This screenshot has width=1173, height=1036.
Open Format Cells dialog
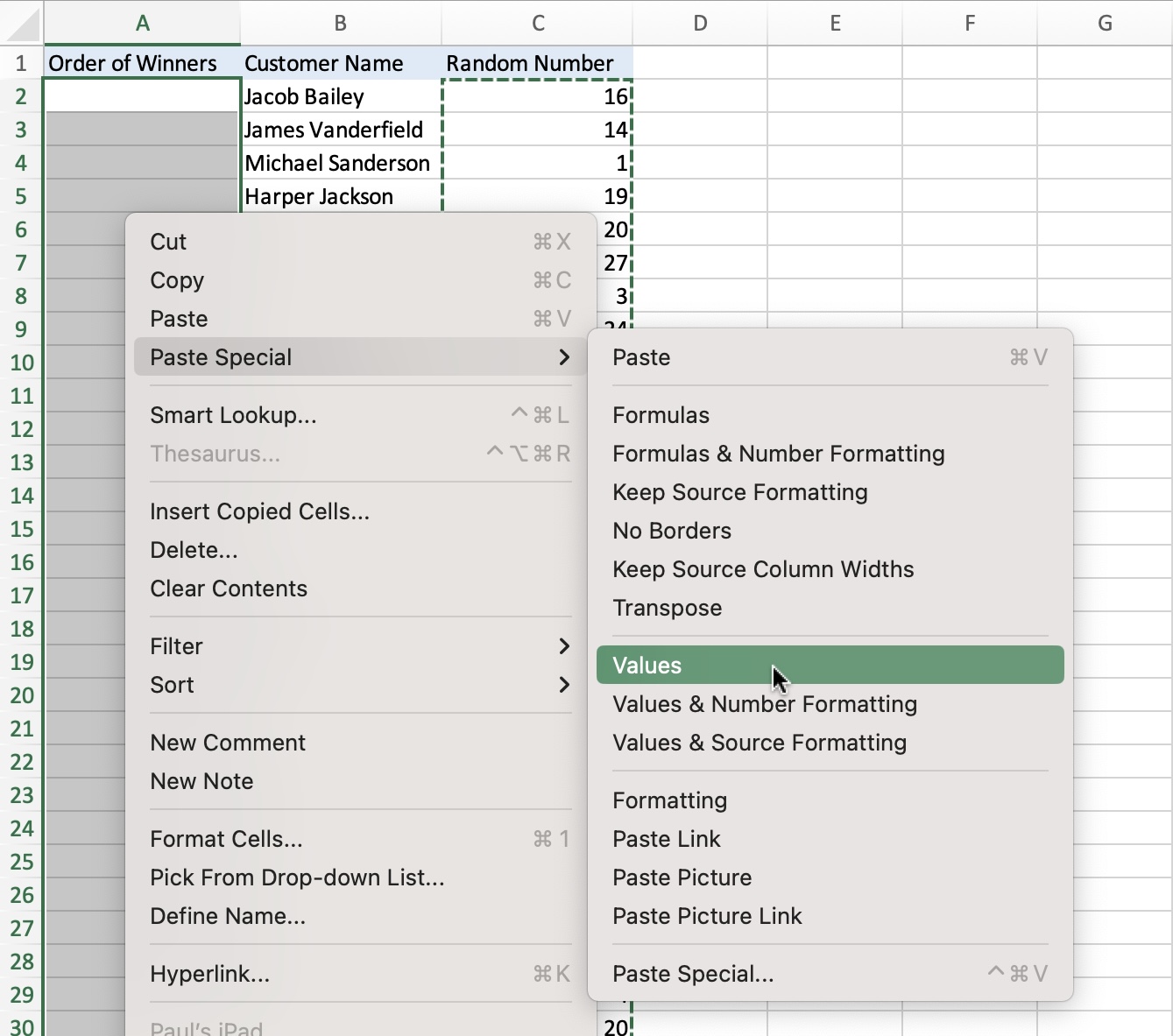coord(360,839)
